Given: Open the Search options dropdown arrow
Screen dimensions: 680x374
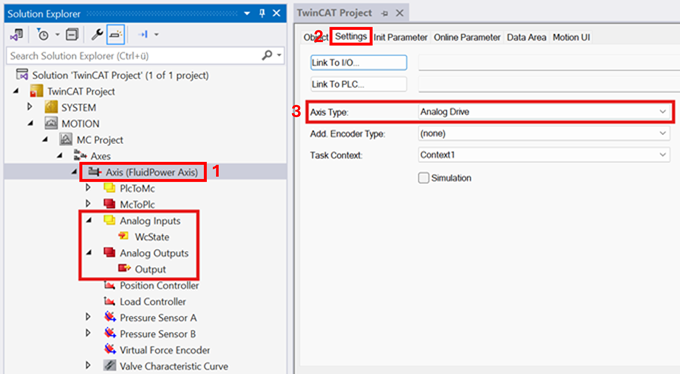Looking at the screenshot, I should point(279,55).
